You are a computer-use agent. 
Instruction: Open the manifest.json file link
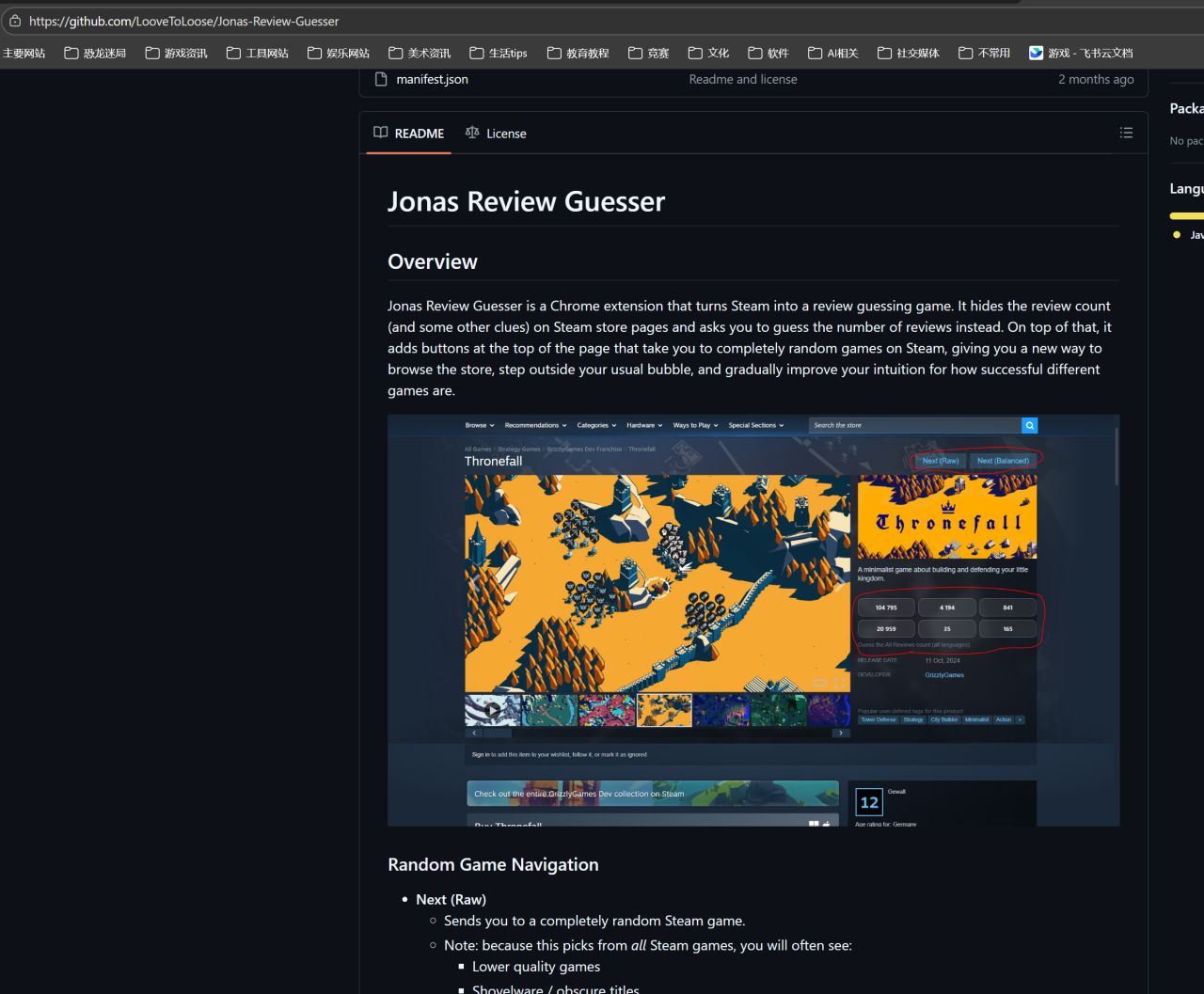pyautogui.click(x=432, y=79)
